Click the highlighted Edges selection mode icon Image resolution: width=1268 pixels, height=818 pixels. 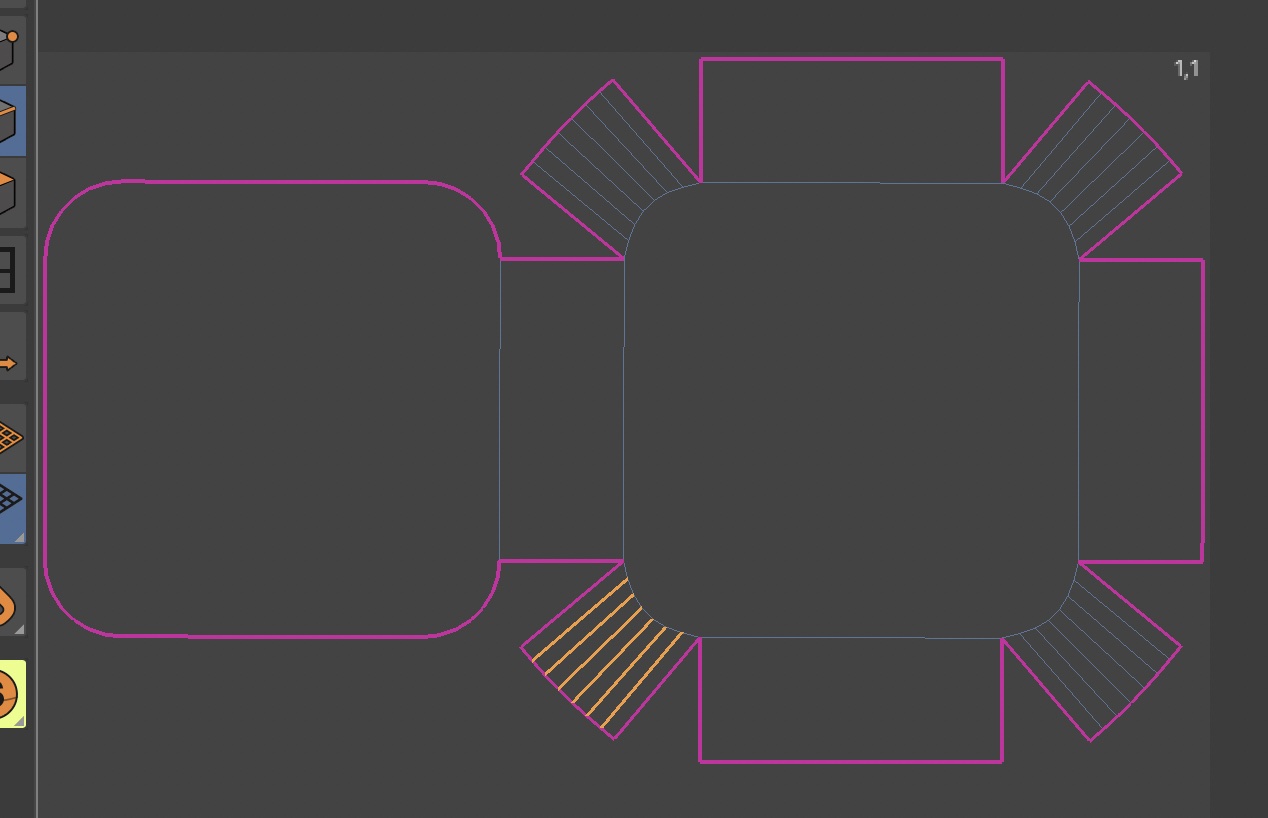pyautogui.click(x=10, y=120)
